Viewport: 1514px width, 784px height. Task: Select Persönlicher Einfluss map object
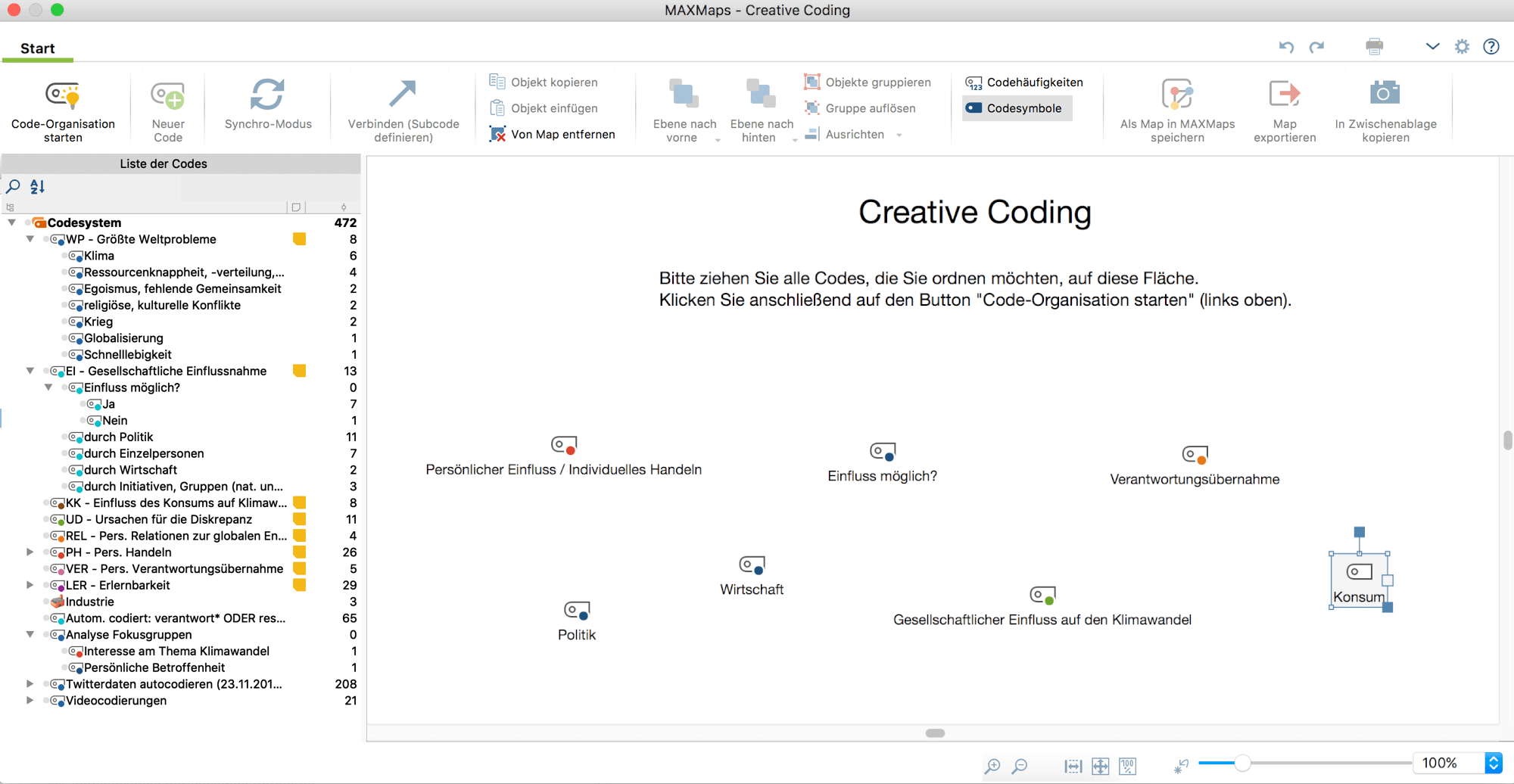(x=564, y=456)
